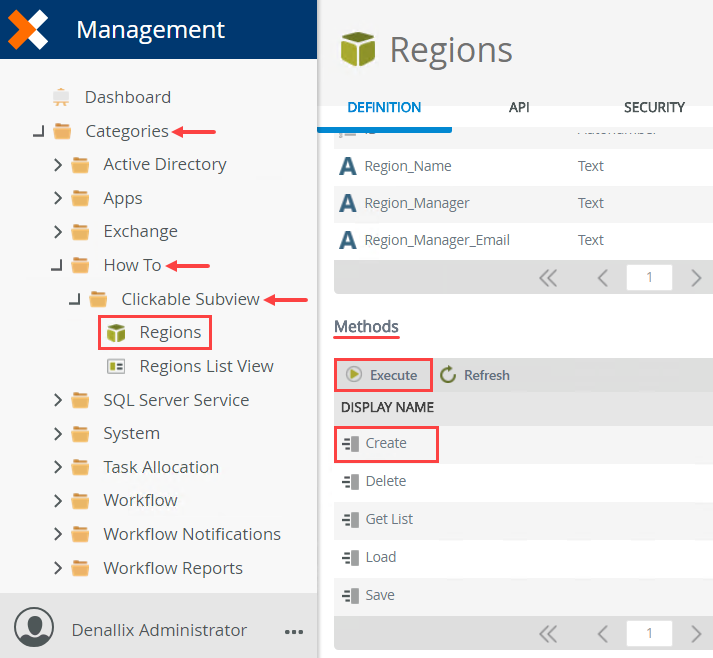Collapse the How To folder
Screen dimensions: 713x658
[x=58, y=266]
